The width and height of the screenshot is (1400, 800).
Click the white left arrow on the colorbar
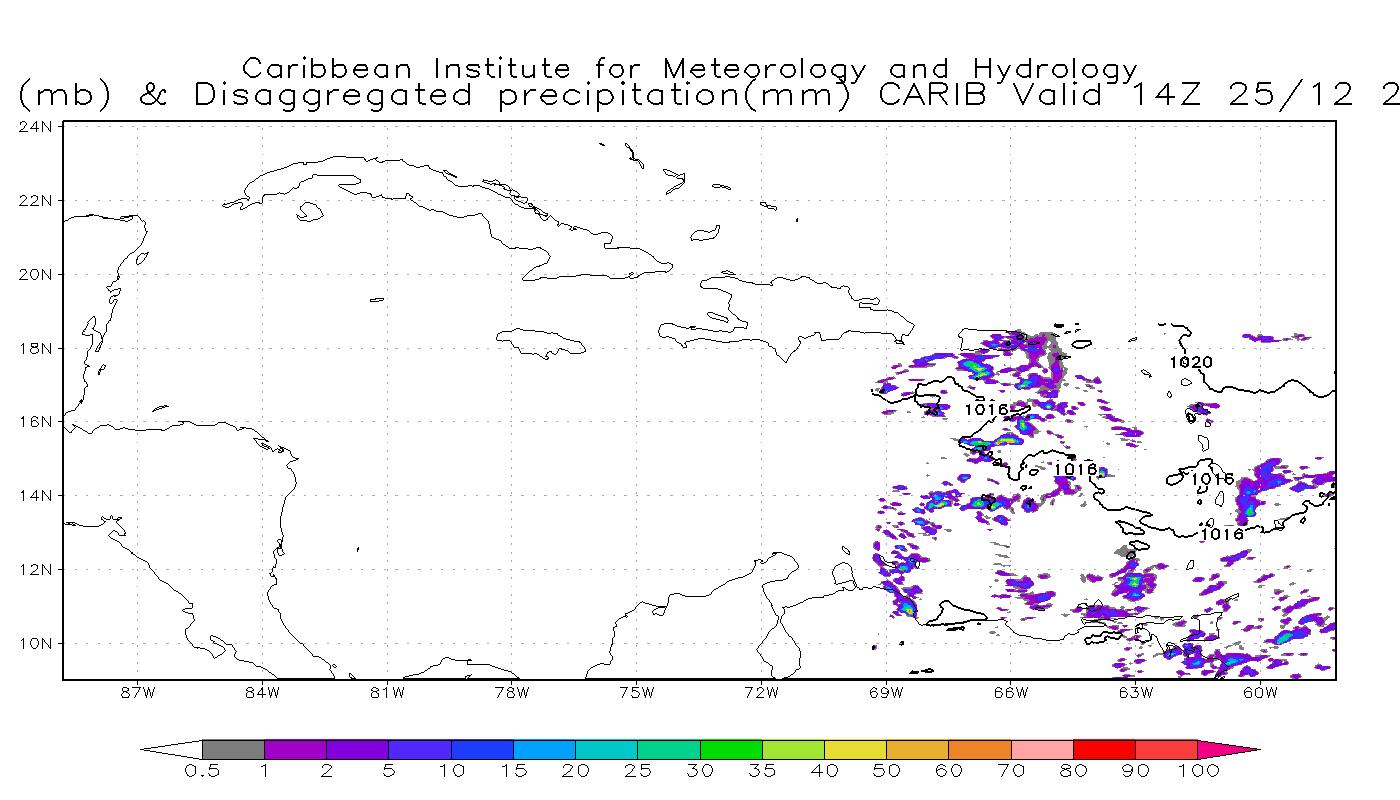coord(171,749)
